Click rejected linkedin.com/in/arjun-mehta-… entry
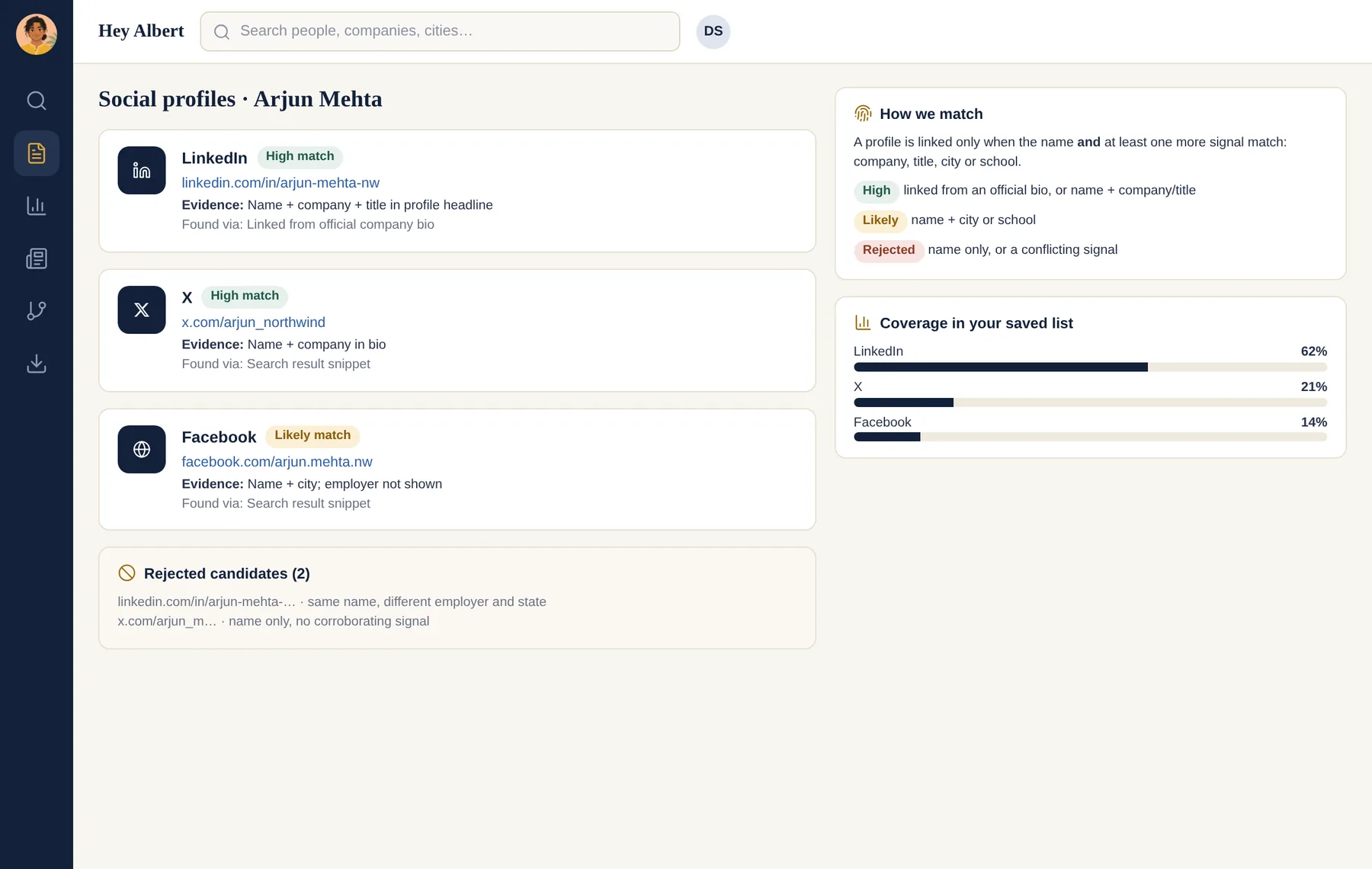 [x=332, y=601]
